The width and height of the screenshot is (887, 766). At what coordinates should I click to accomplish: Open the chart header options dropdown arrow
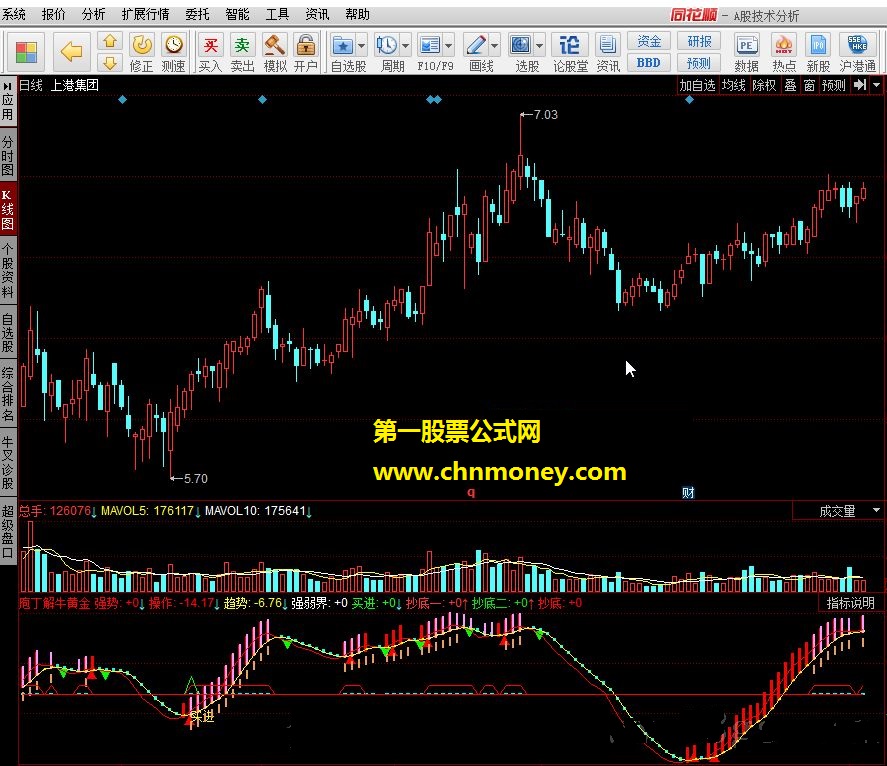click(876, 85)
